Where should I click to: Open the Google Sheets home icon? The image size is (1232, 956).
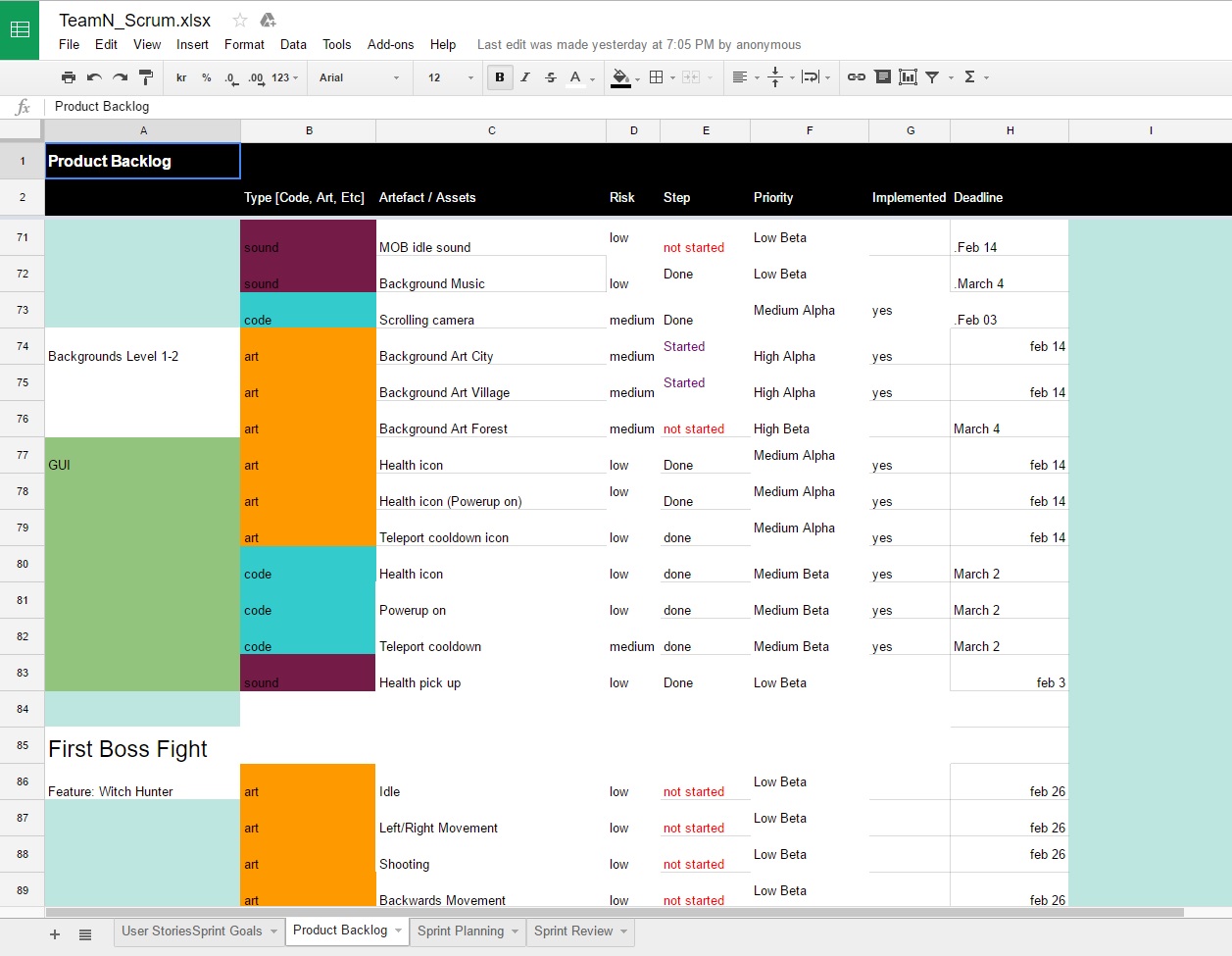pyautogui.click(x=20, y=29)
